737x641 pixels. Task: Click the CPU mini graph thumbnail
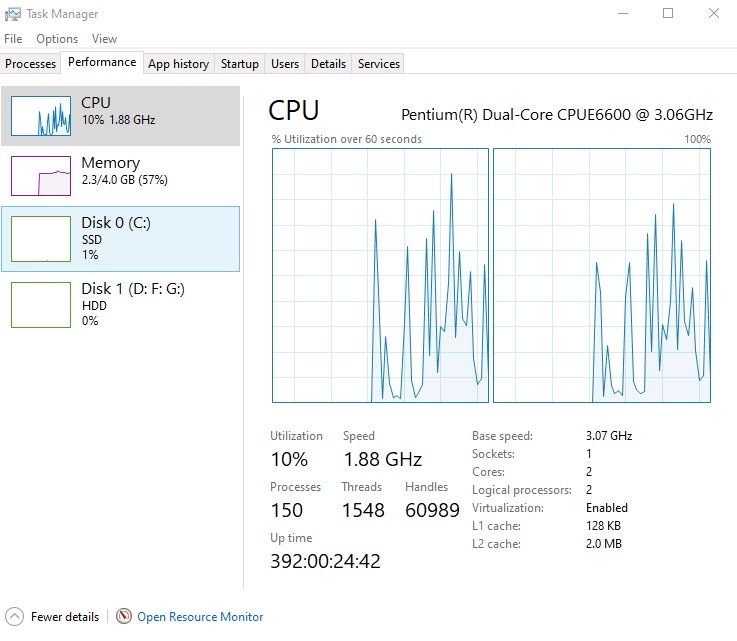click(41, 116)
